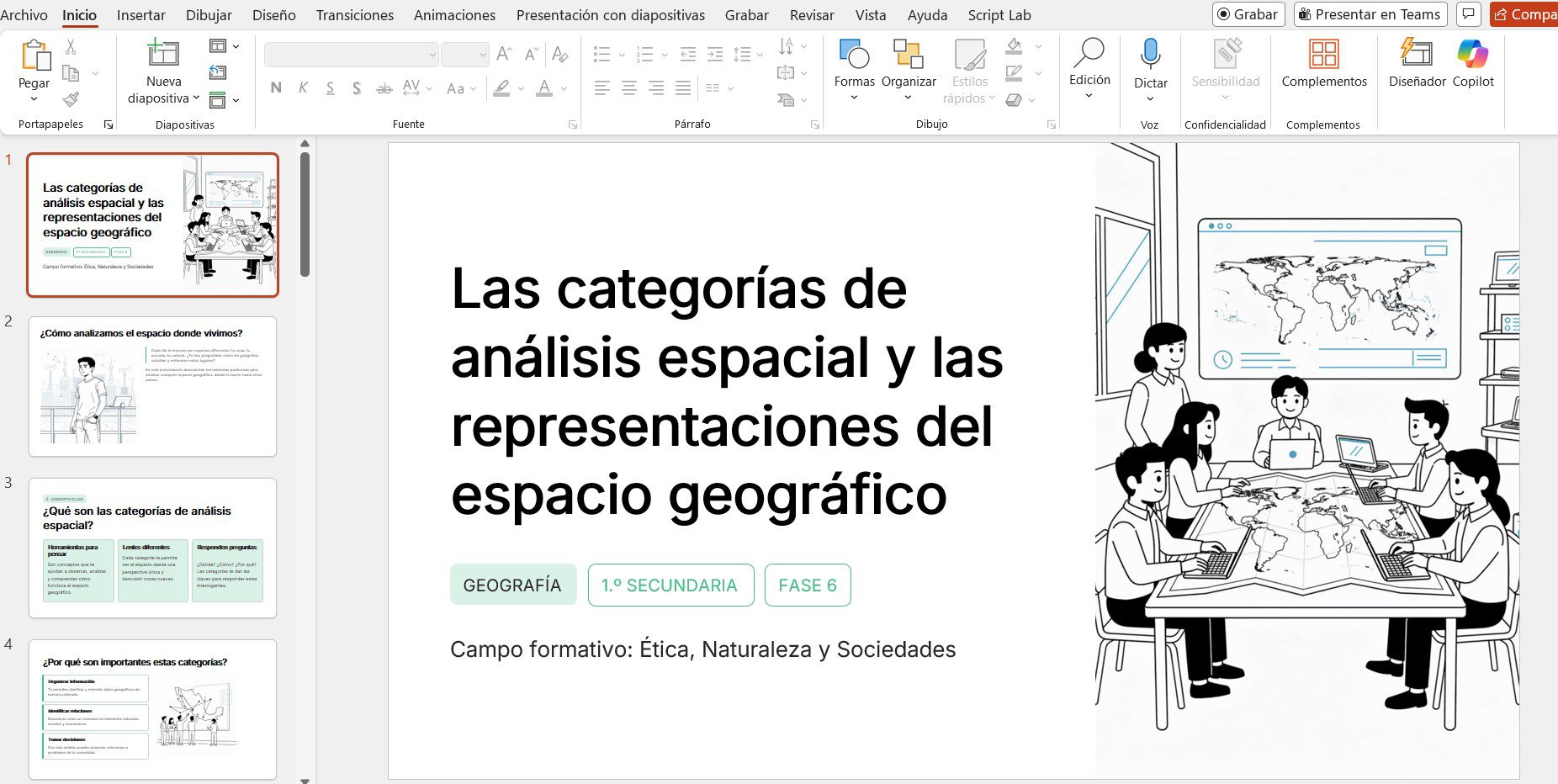Toggle italic formatting with the K icon
The image size is (1558, 784).
(302, 87)
